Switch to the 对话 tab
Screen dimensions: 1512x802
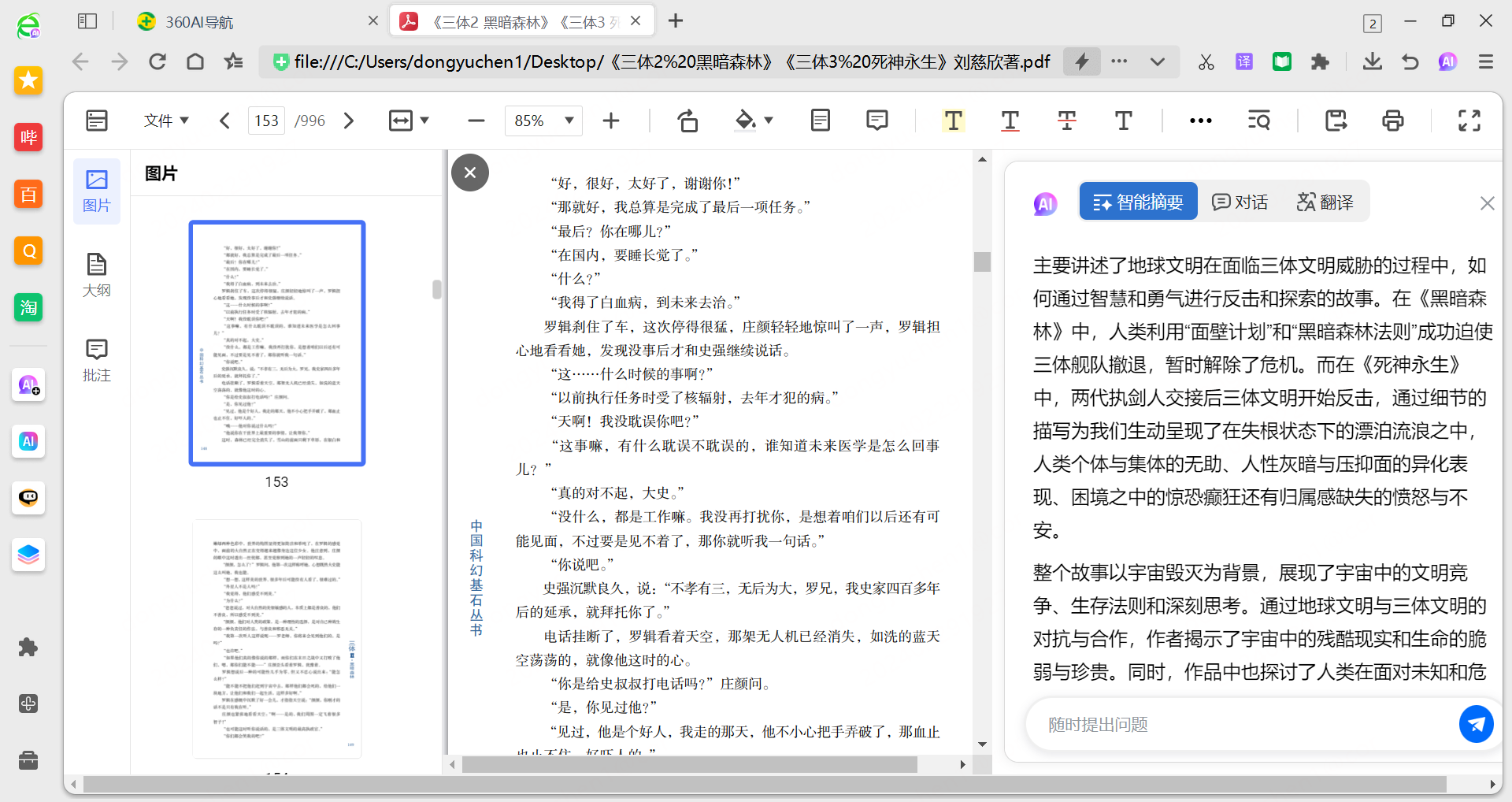coord(1240,202)
